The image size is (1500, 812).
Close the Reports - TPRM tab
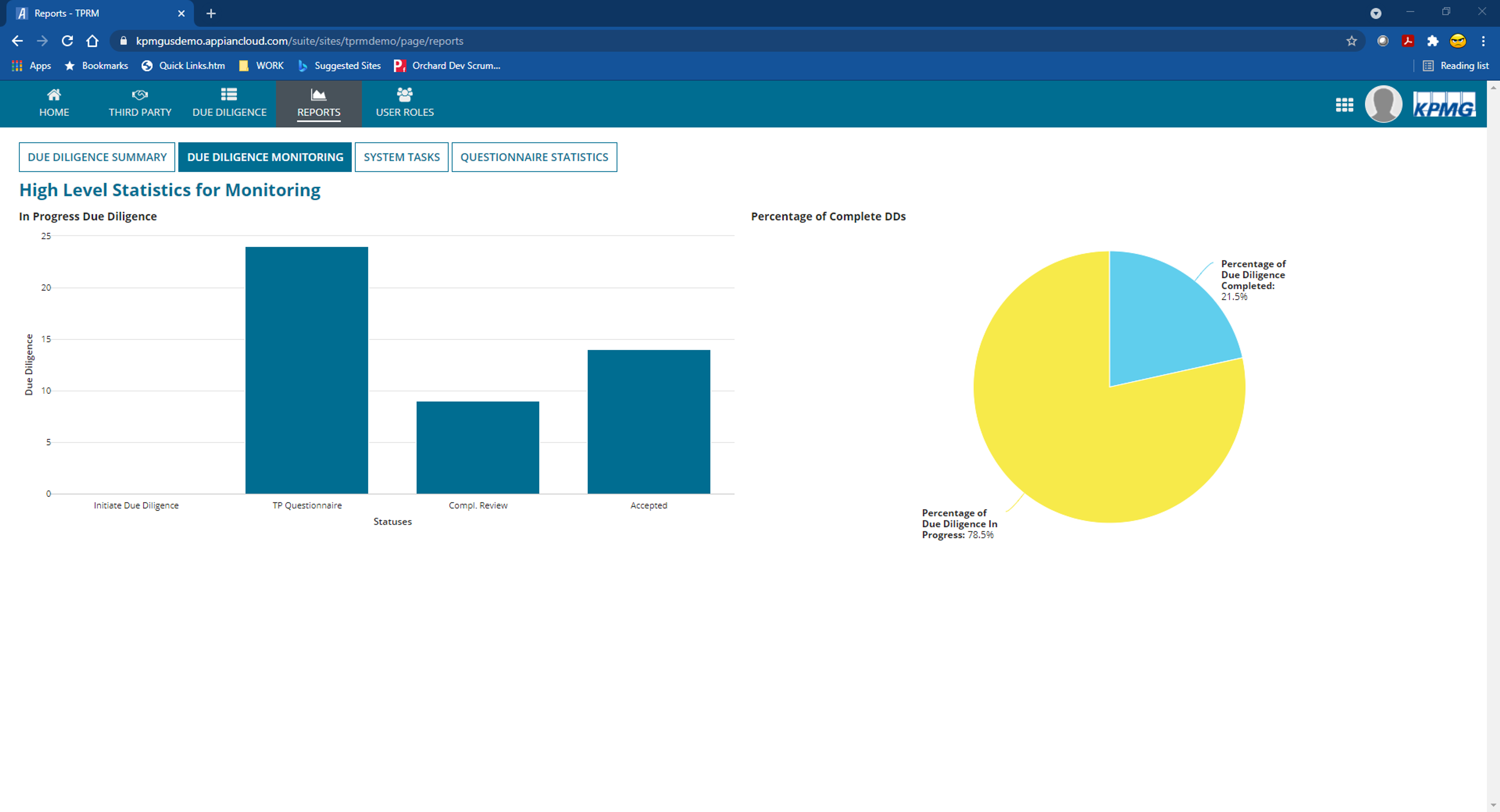click(x=181, y=13)
